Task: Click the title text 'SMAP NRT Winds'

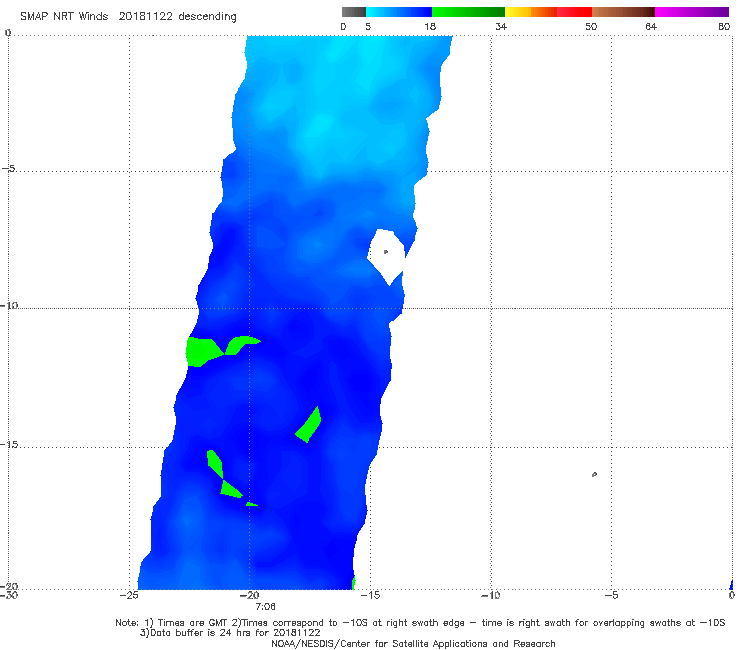Action: coord(64,16)
